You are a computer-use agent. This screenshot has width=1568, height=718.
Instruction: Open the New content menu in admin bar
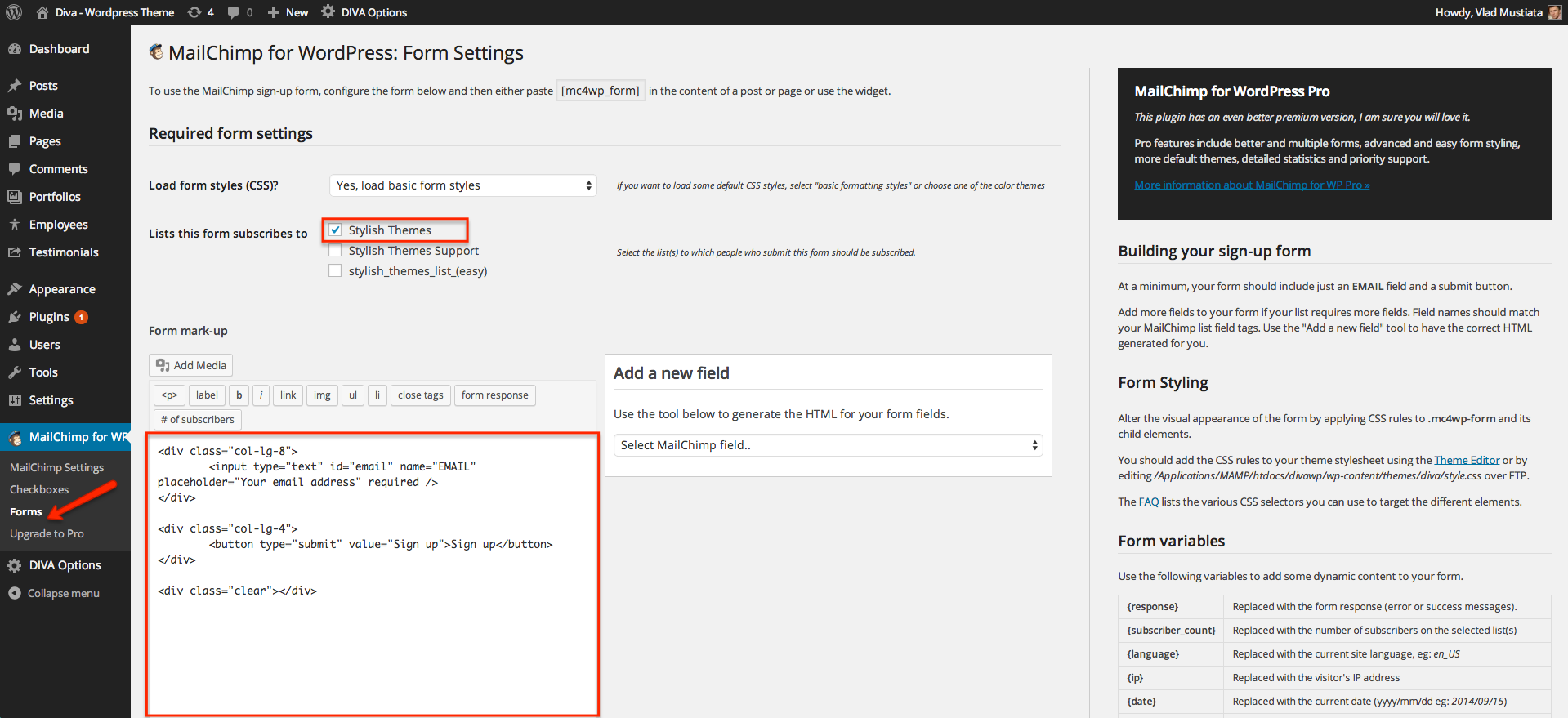pyautogui.click(x=288, y=12)
